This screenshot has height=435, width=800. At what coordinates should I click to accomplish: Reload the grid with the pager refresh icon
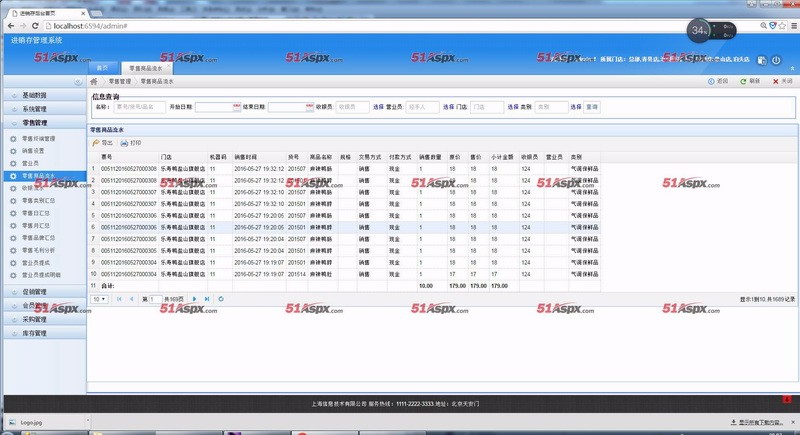point(221,299)
